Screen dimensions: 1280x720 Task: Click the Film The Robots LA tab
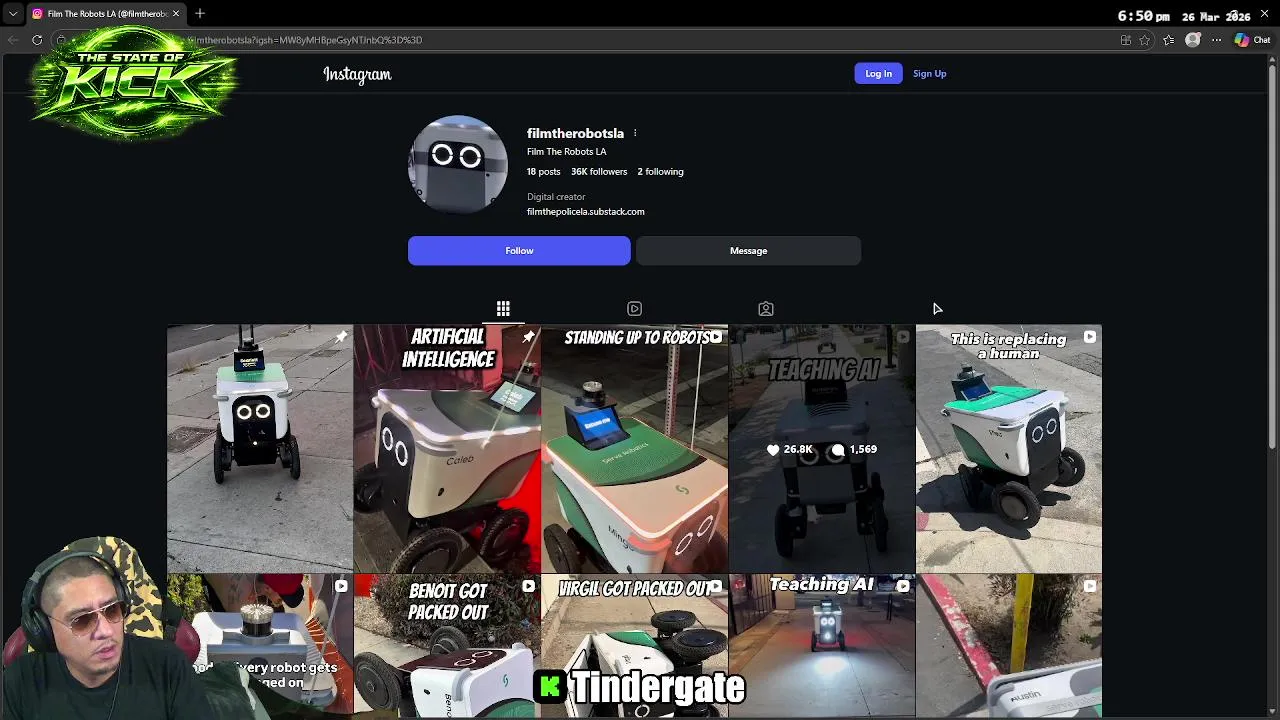click(106, 14)
